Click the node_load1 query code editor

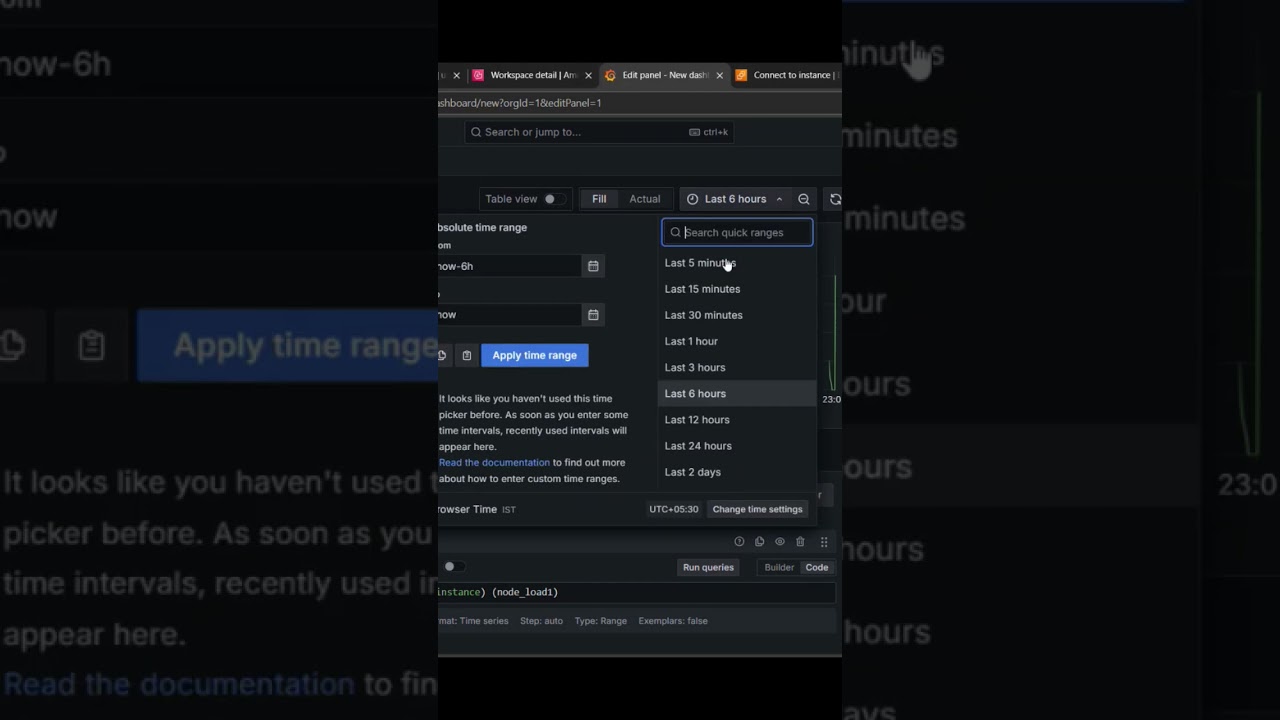pyautogui.click(x=636, y=592)
